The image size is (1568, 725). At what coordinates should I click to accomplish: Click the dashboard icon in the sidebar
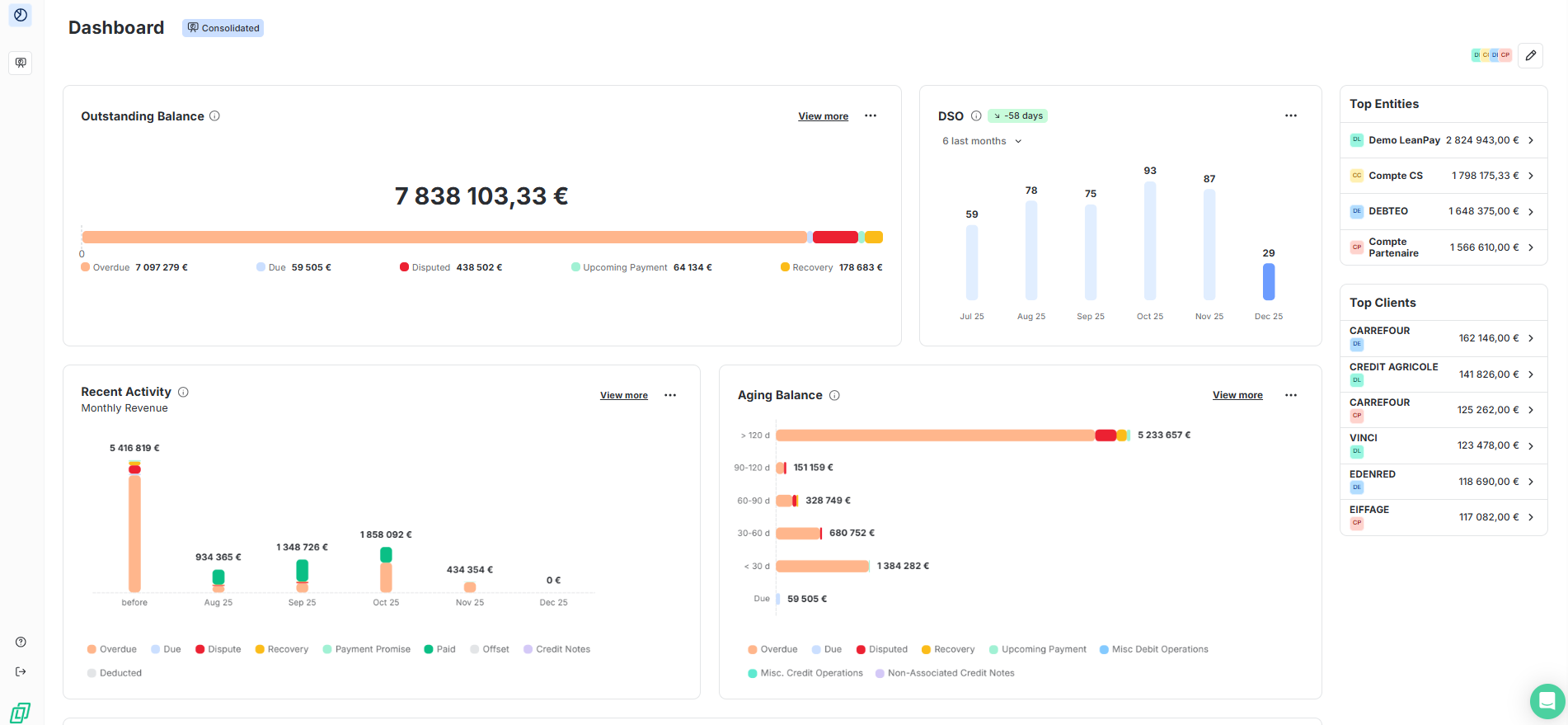21,15
